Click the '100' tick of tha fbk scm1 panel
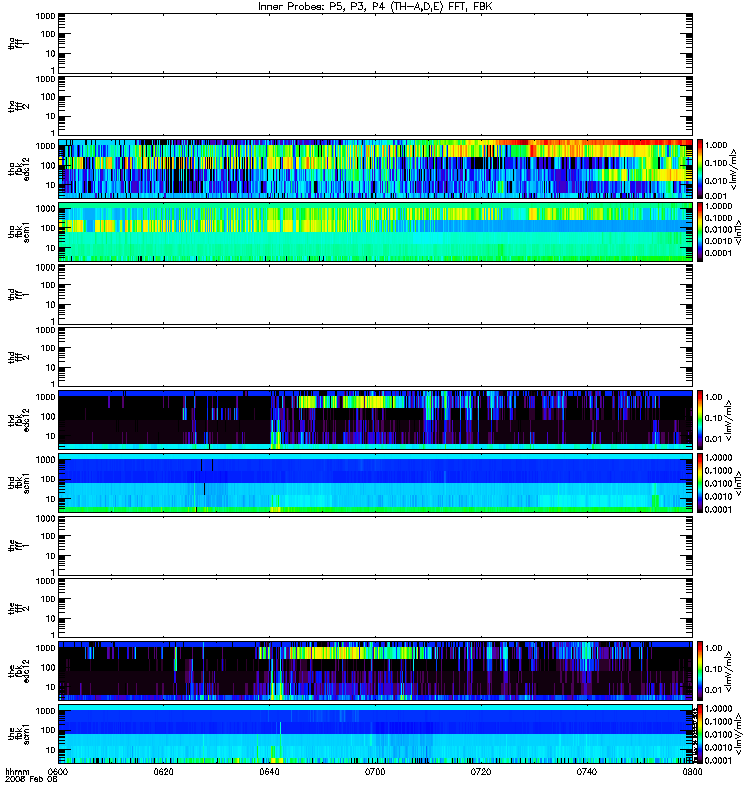The image size is (750, 800). (x=48, y=228)
